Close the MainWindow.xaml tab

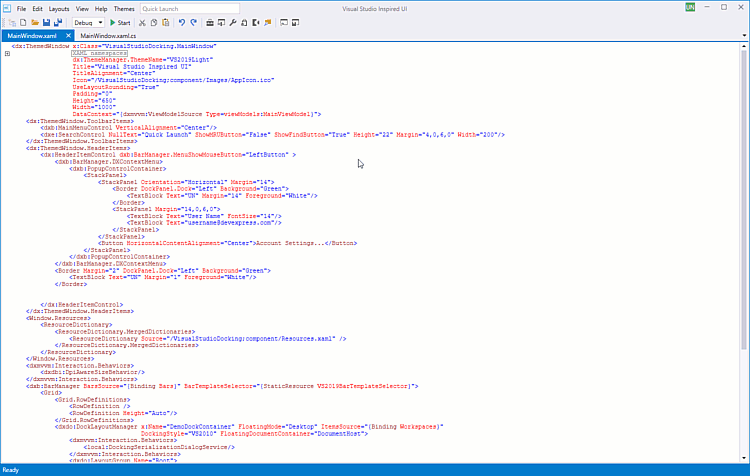click(x=68, y=36)
